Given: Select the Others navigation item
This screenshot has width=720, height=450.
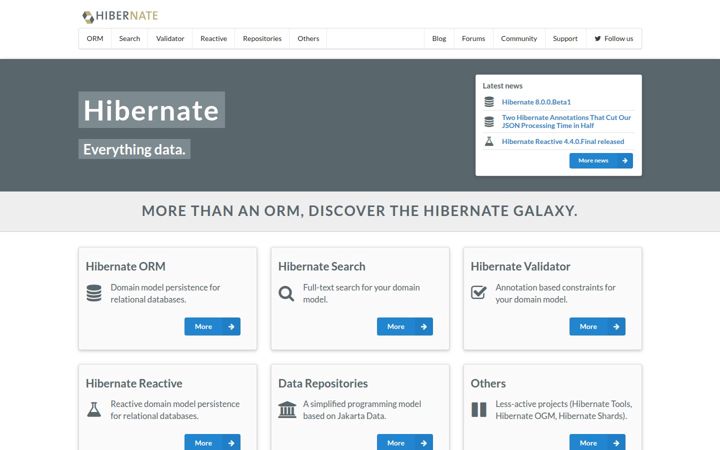Looking at the screenshot, I should pos(308,39).
